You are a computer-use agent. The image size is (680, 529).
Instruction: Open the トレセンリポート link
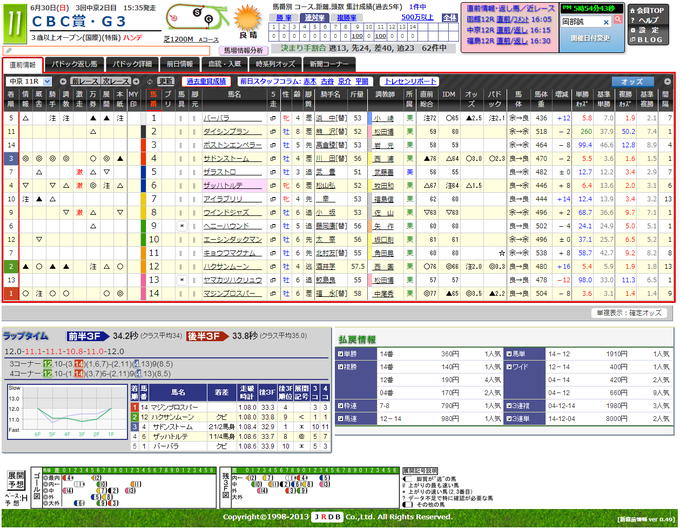click(410, 82)
